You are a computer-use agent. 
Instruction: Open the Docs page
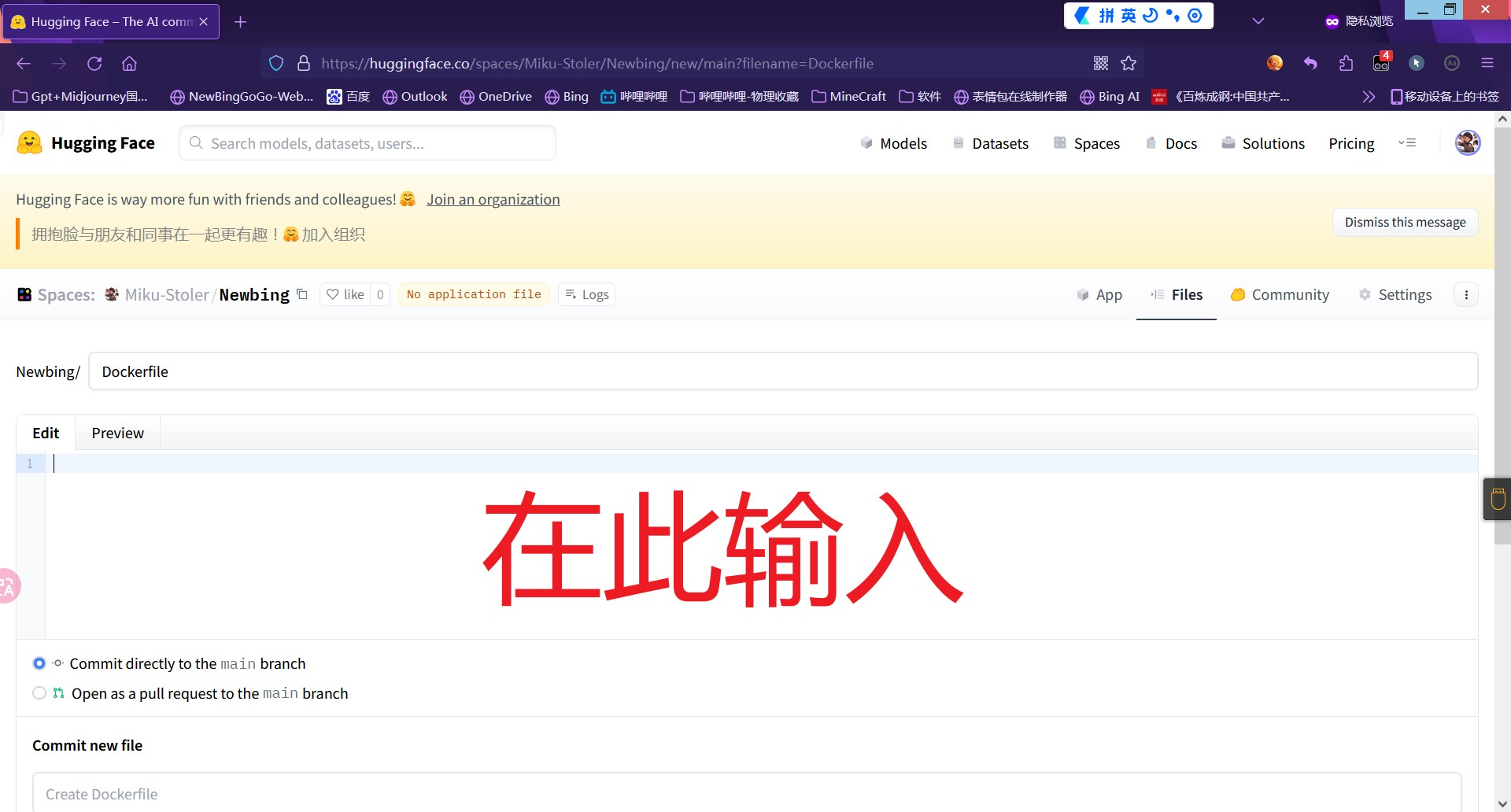(1171, 143)
